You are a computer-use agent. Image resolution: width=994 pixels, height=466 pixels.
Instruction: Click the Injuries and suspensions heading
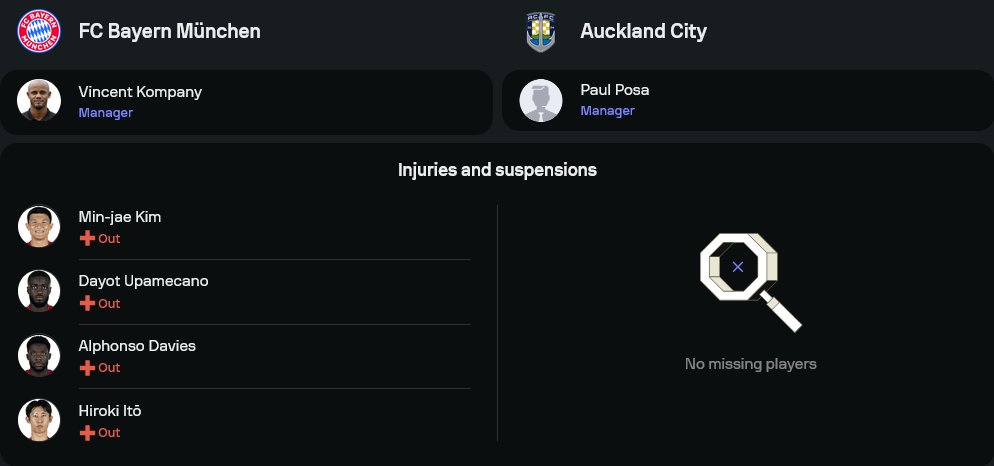pyautogui.click(x=497, y=170)
